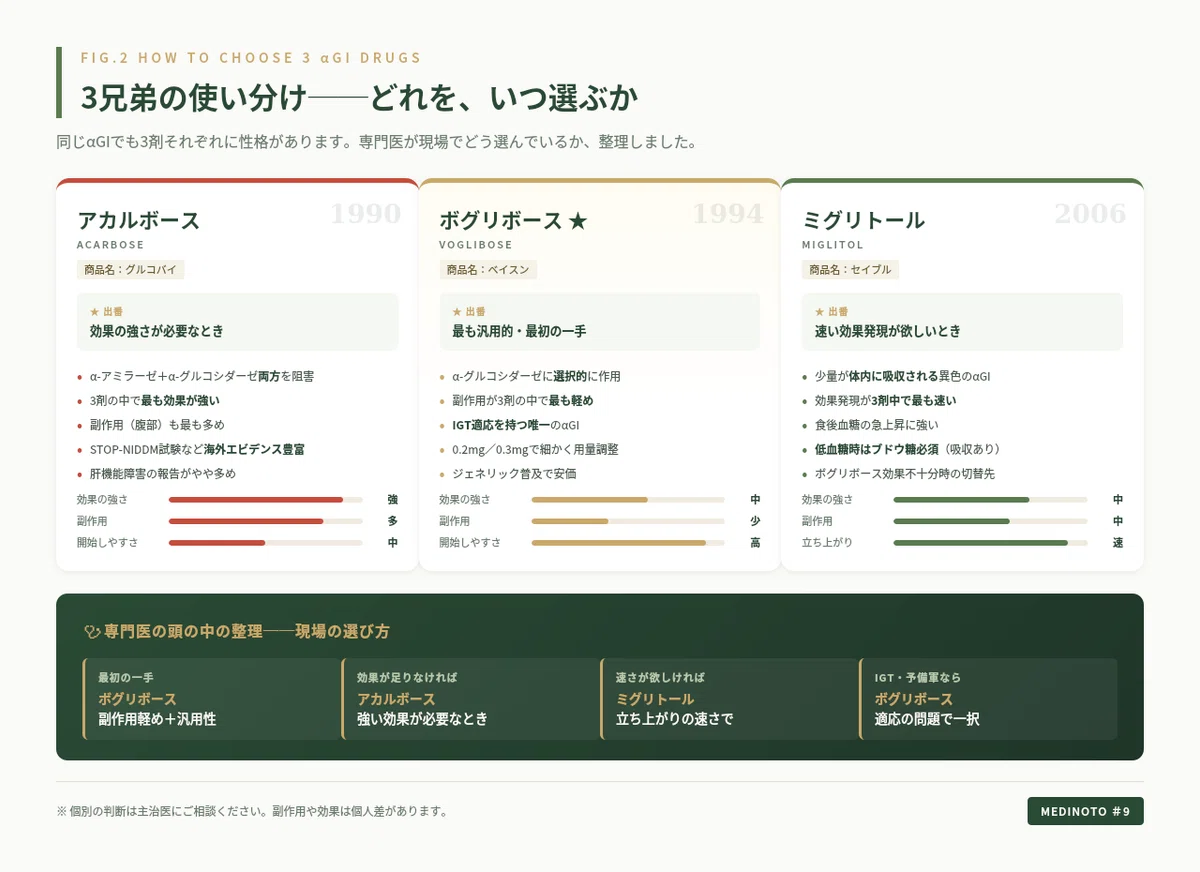Click the ★ 出番 label in ボグリボース card

(x=469, y=312)
